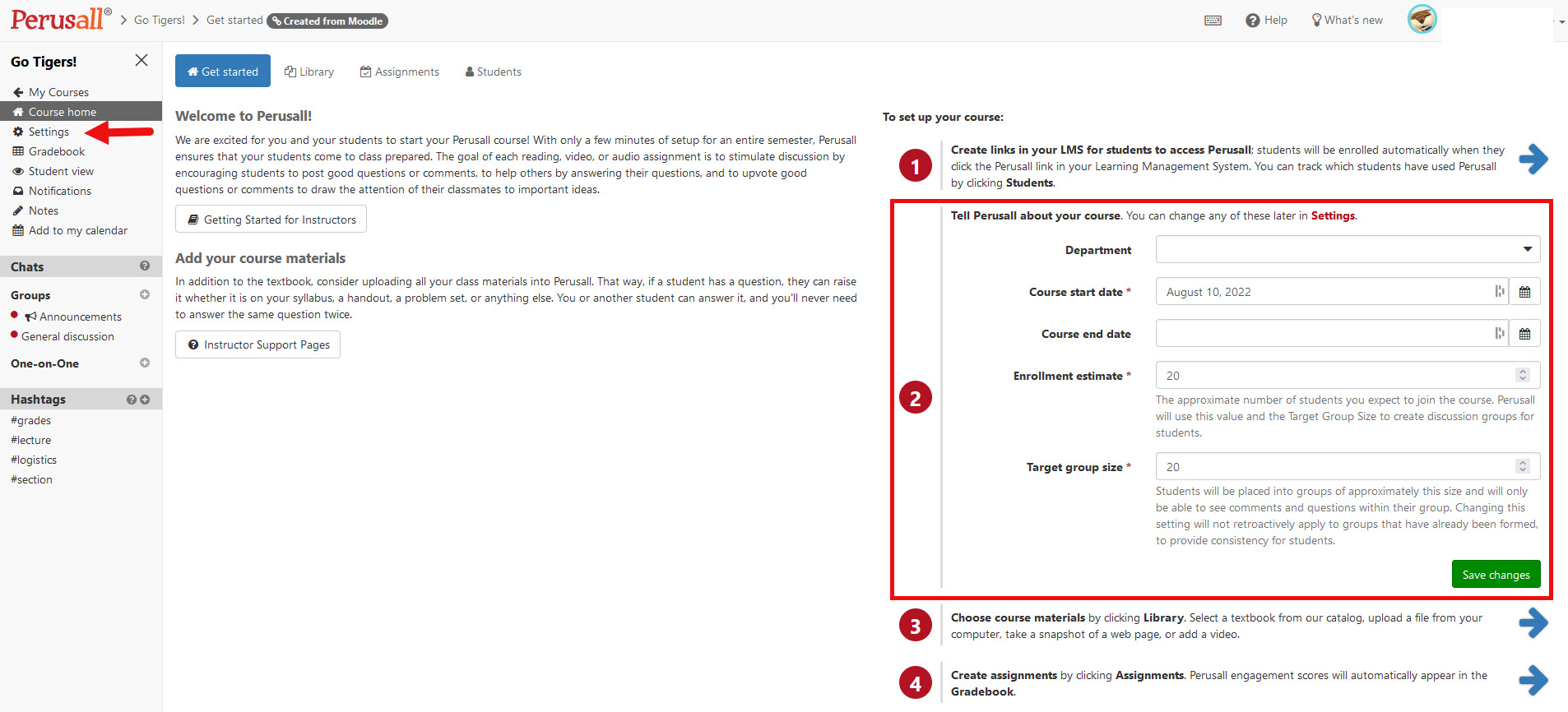This screenshot has width=1568, height=712.
Task: Click the step 4 blue arrow
Action: 1533,680
